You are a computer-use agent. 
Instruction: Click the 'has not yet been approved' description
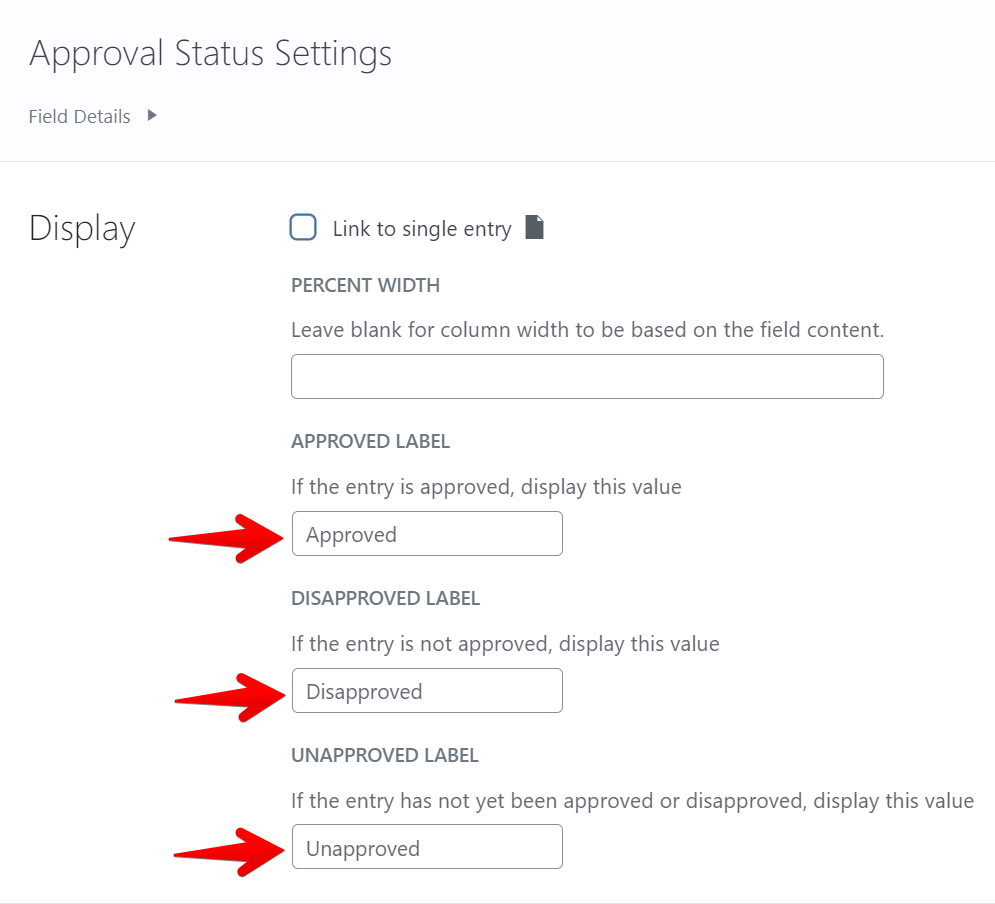pos(632,801)
